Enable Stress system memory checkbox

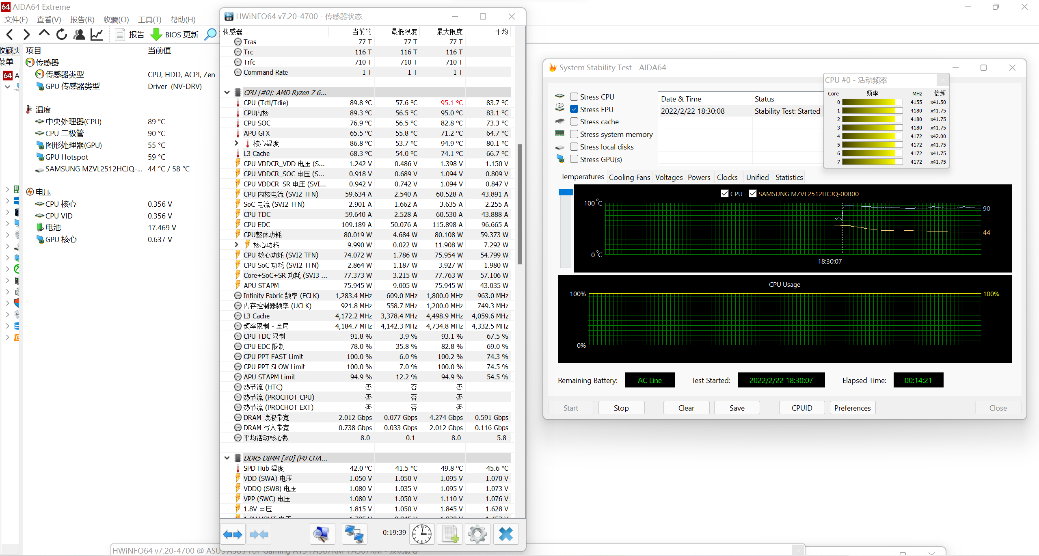coord(574,135)
